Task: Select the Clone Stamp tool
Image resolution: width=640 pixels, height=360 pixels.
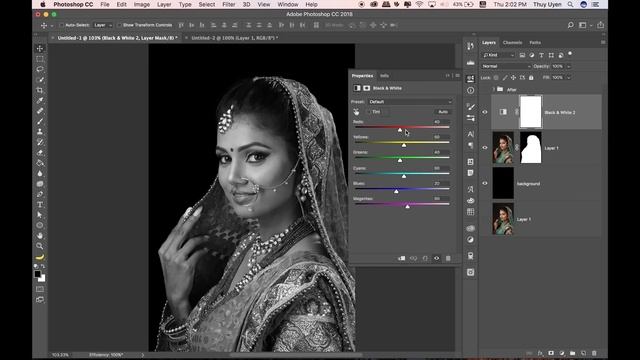Action: click(x=40, y=132)
